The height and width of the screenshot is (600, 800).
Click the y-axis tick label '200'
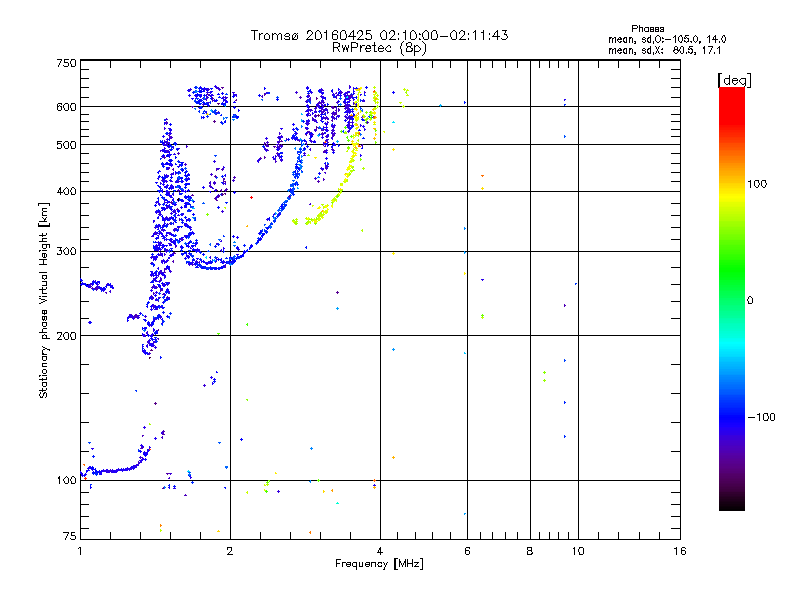click(x=66, y=336)
